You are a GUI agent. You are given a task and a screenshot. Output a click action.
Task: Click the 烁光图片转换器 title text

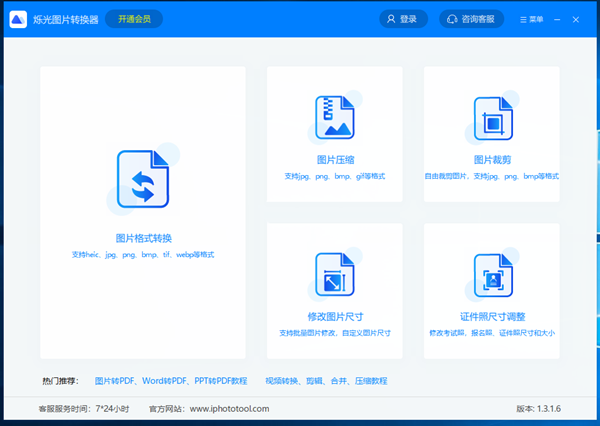(x=65, y=20)
